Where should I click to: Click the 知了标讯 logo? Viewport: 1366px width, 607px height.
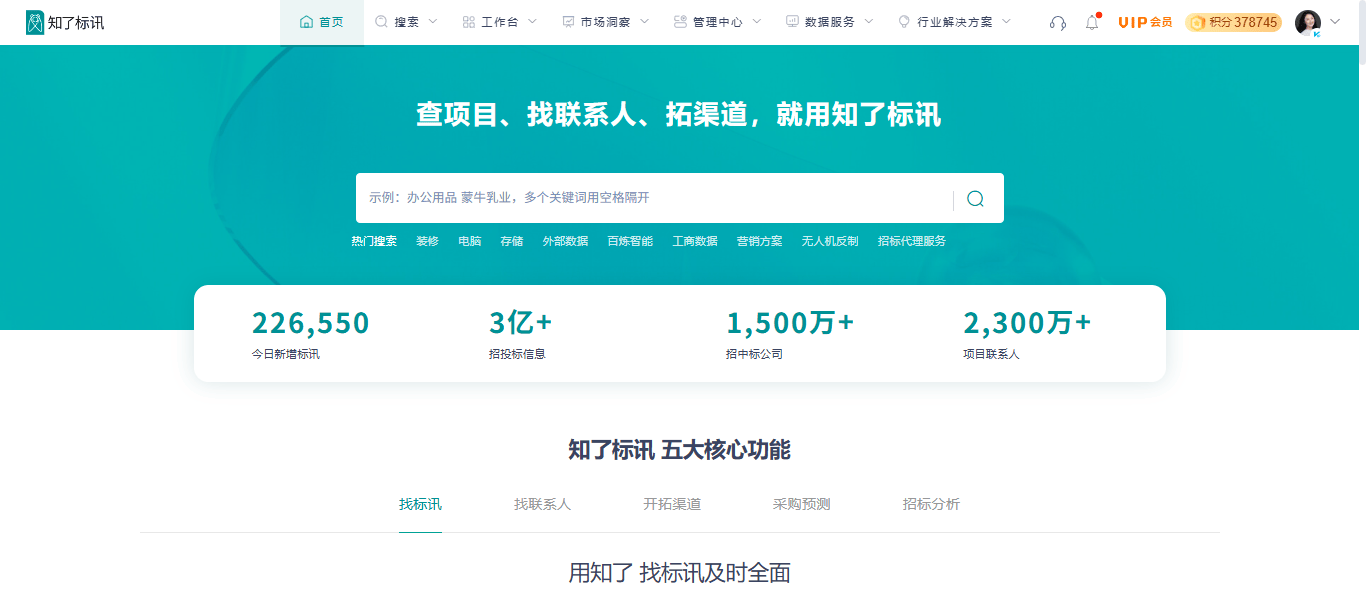[65, 22]
